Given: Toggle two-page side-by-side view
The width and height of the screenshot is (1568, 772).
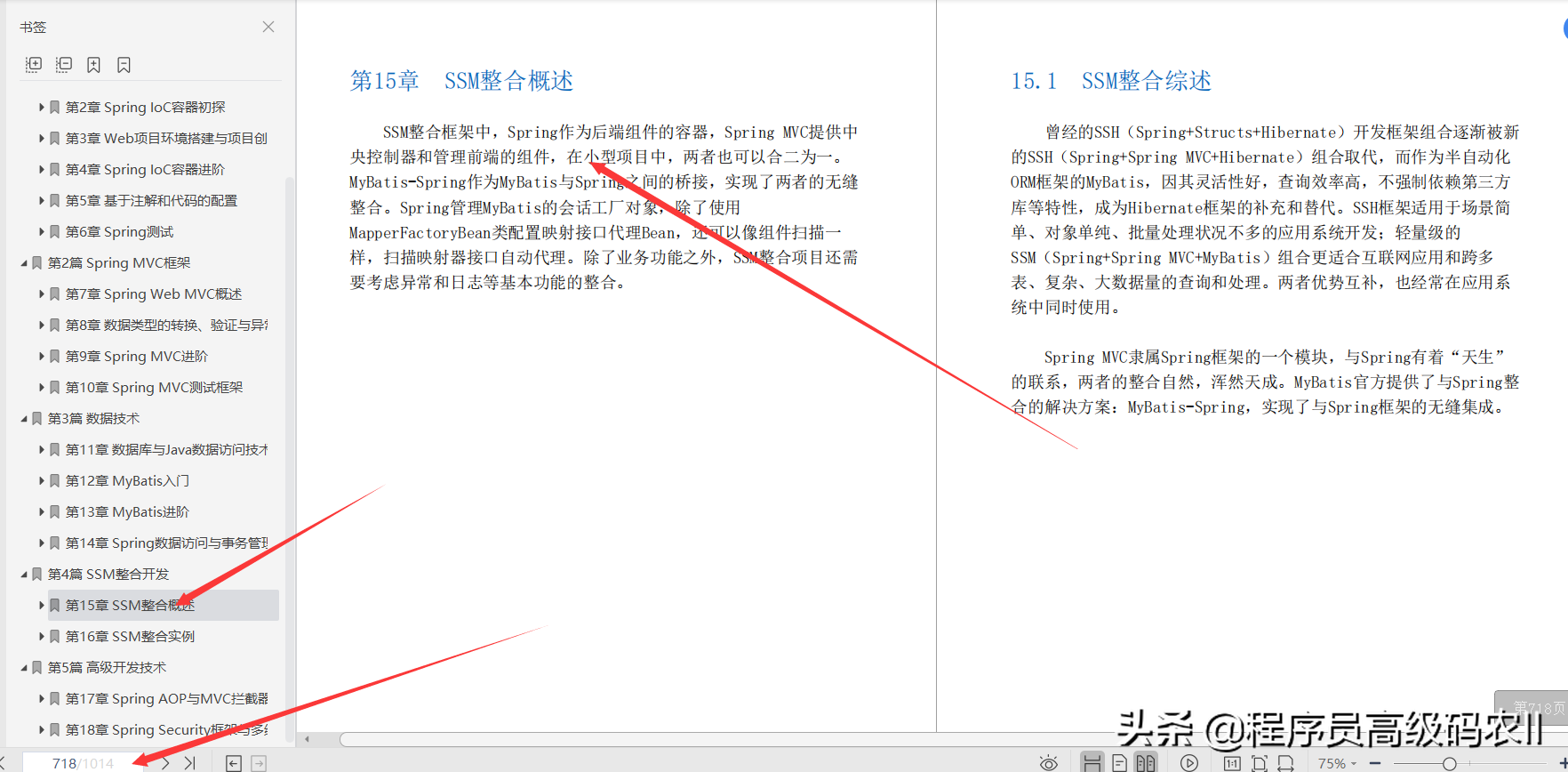Looking at the screenshot, I should pyautogui.click(x=1146, y=762).
